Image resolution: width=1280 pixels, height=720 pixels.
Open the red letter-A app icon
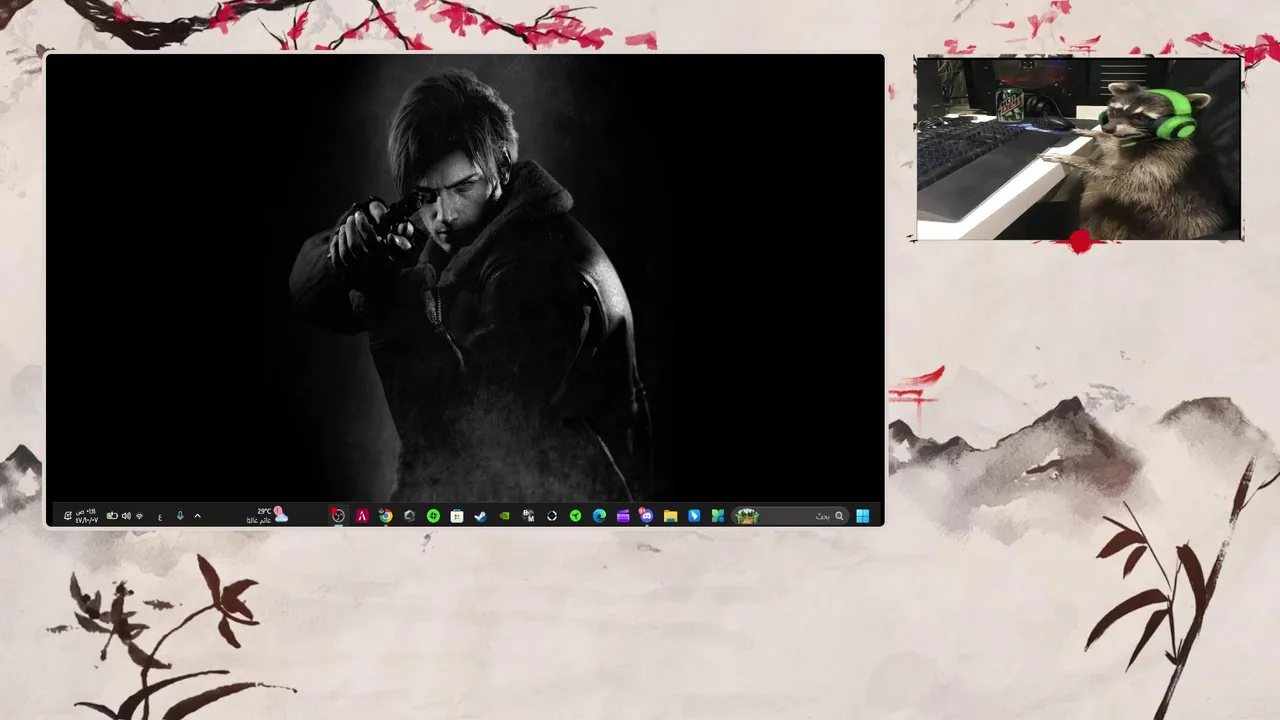[x=362, y=516]
